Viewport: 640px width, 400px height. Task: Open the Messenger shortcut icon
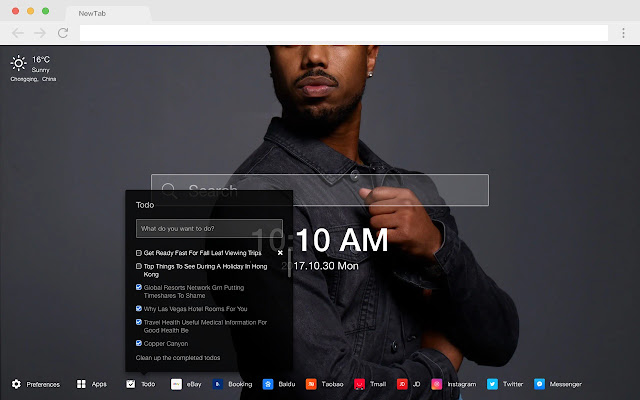pyautogui.click(x=539, y=384)
